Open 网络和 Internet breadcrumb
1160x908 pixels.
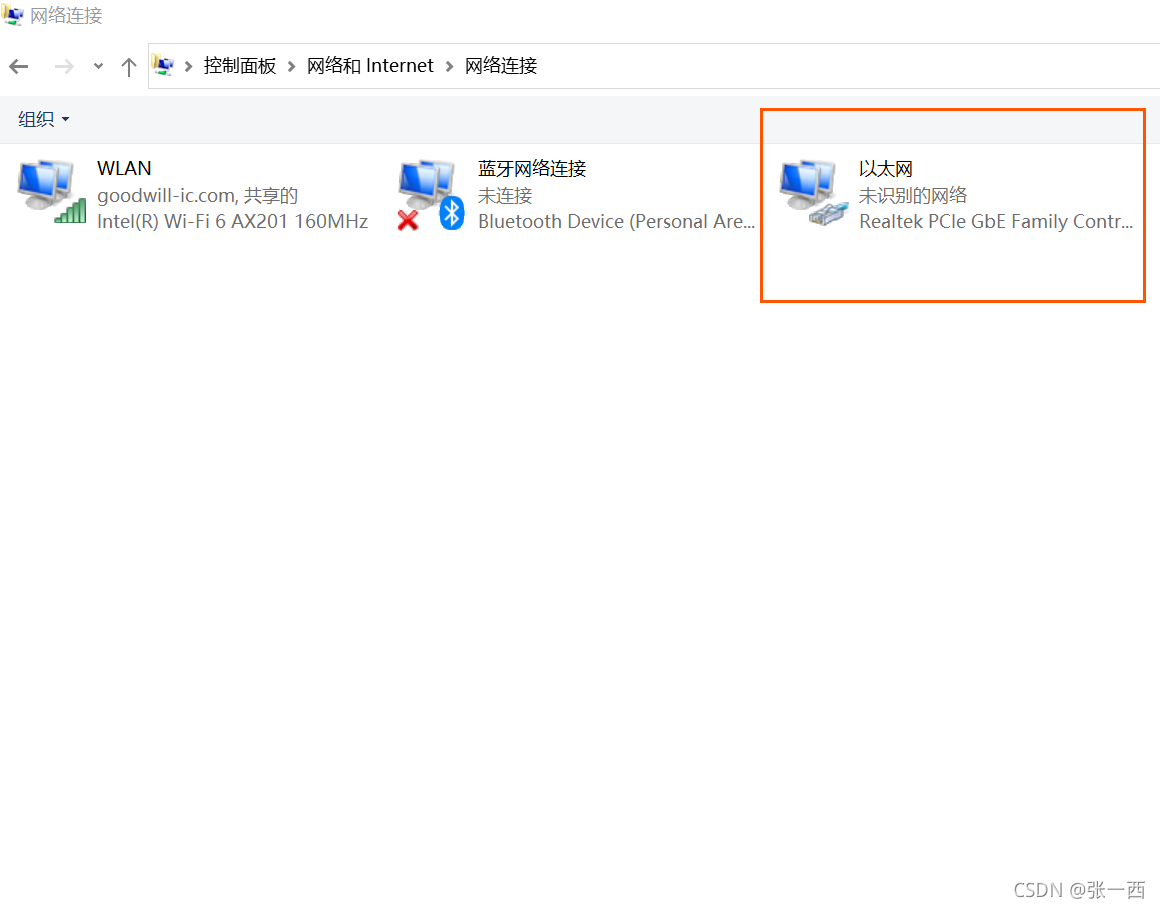pyautogui.click(x=370, y=66)
